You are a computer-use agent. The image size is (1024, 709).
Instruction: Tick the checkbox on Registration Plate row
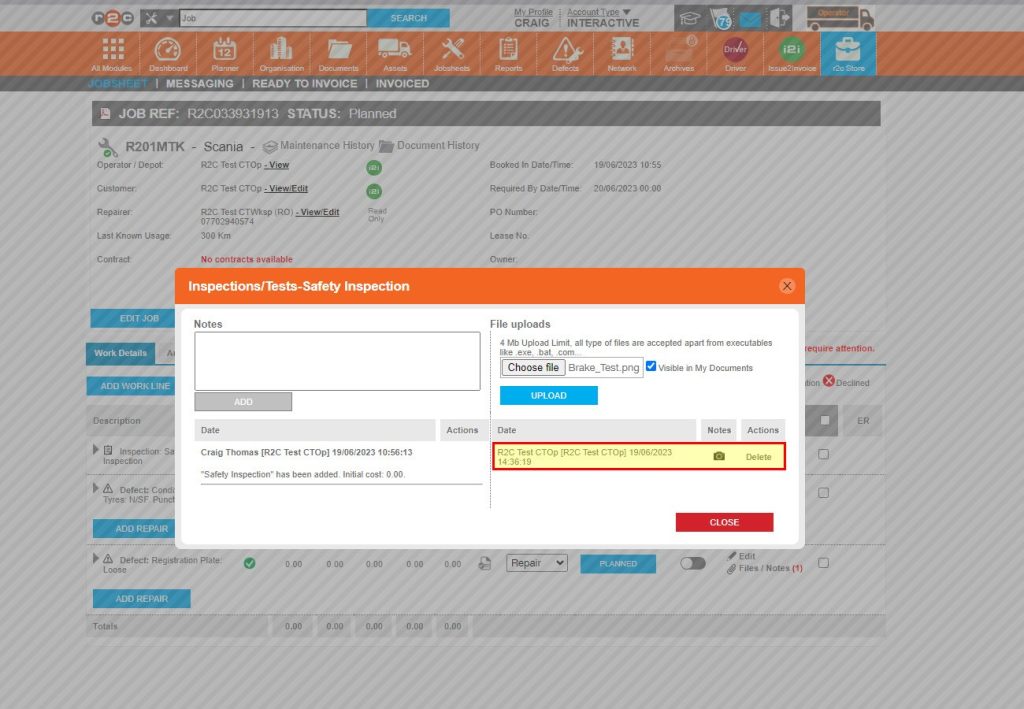coord(823,563)
